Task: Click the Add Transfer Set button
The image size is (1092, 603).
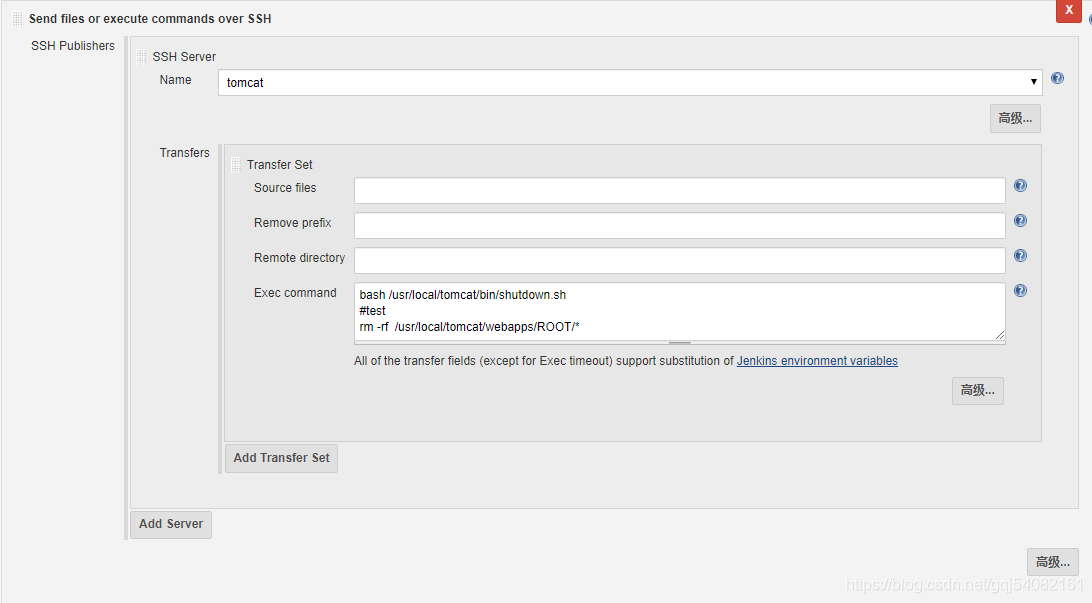Action: coord(281,458)
